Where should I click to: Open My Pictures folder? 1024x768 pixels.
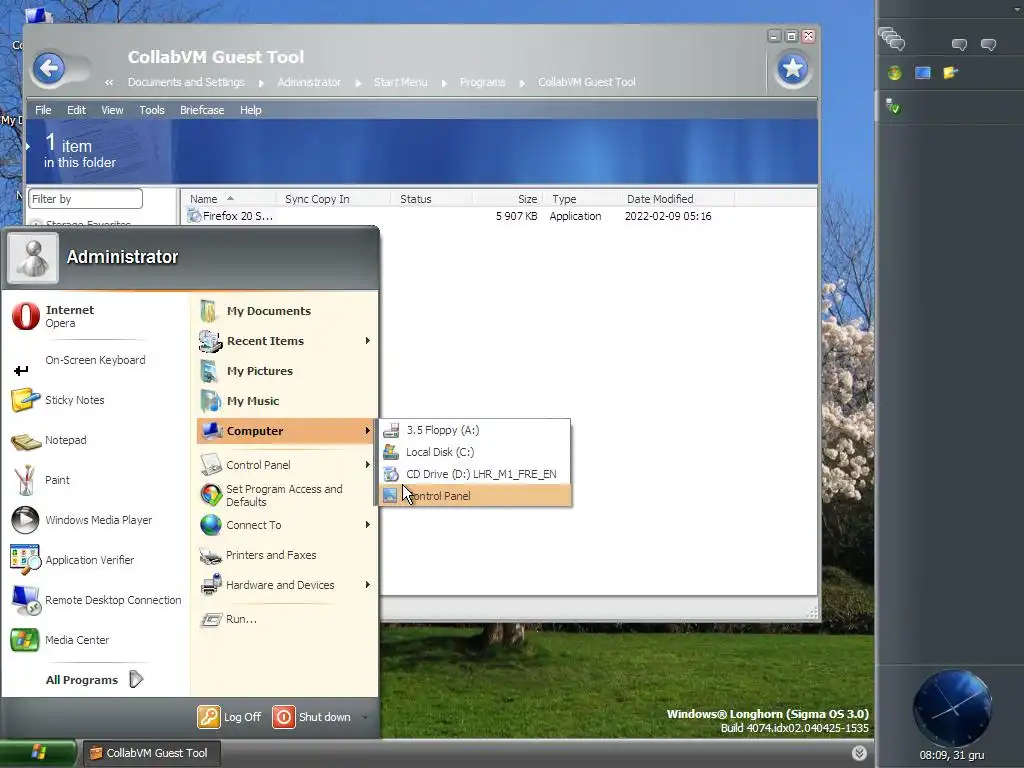247,371
